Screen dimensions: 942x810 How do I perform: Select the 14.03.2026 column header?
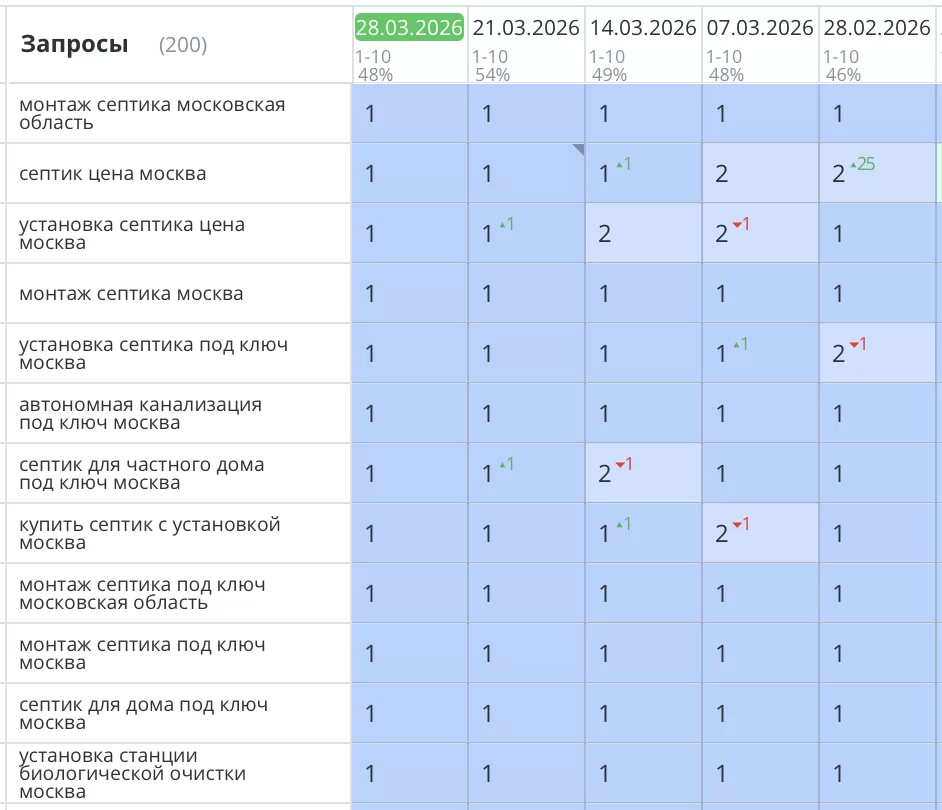click(643, 28)
